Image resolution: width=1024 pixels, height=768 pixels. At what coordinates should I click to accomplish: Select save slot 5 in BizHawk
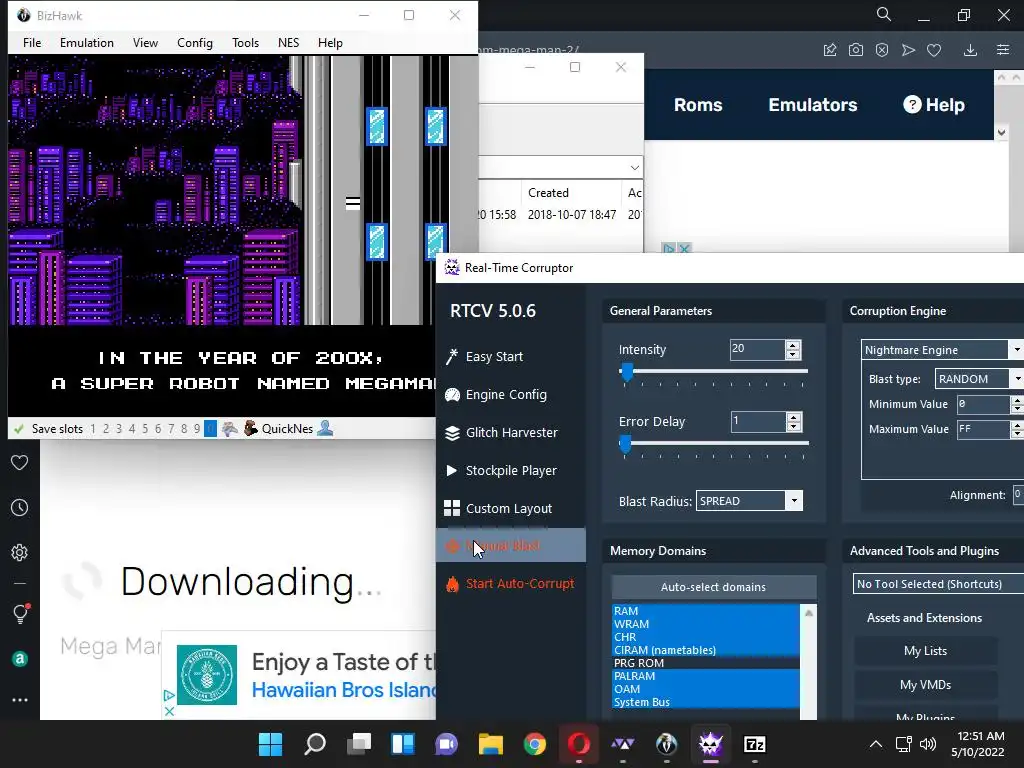[x=145, y=429]
